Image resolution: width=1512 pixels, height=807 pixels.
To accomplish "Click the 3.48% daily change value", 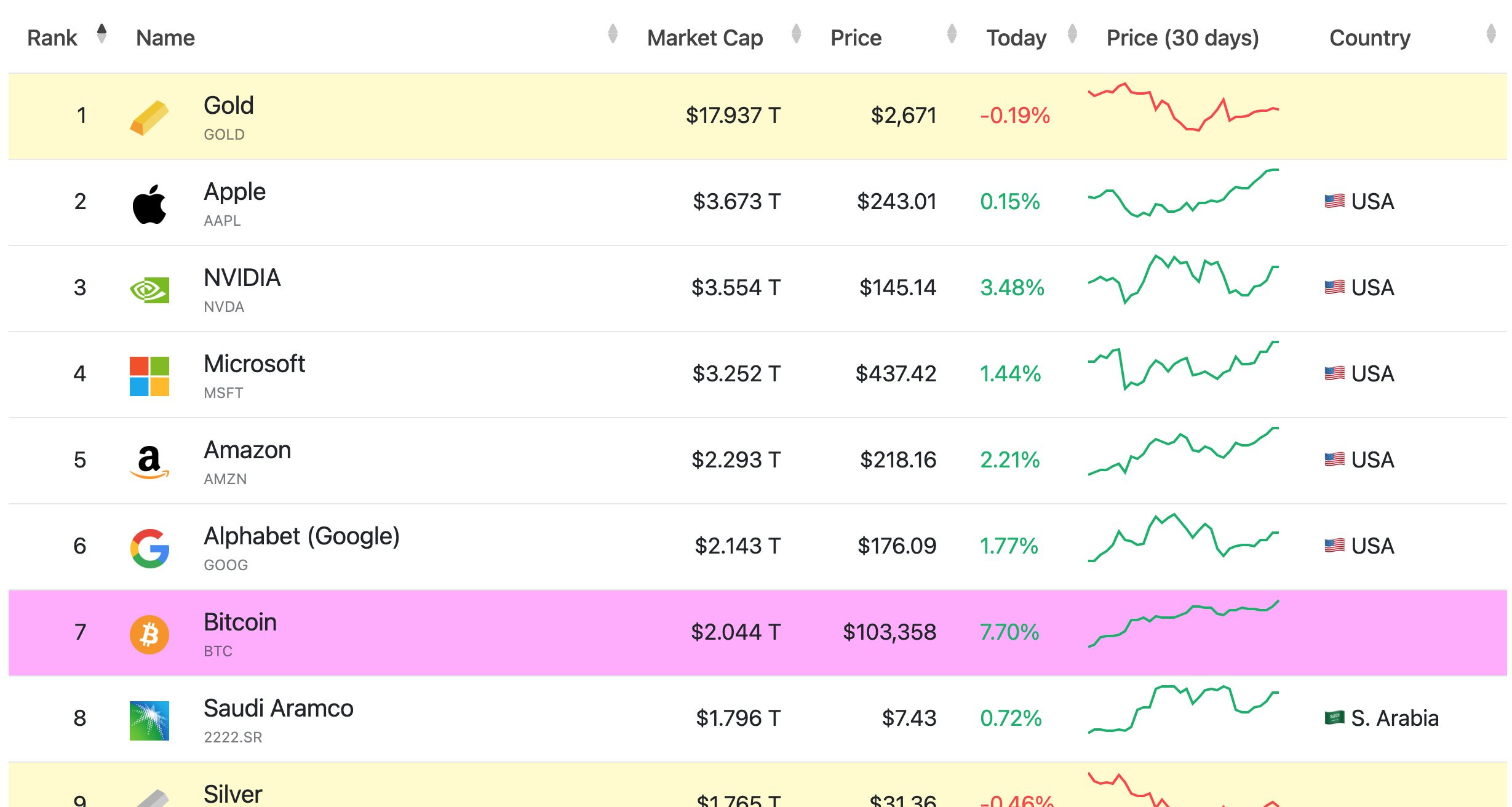I will [1013, 287].
